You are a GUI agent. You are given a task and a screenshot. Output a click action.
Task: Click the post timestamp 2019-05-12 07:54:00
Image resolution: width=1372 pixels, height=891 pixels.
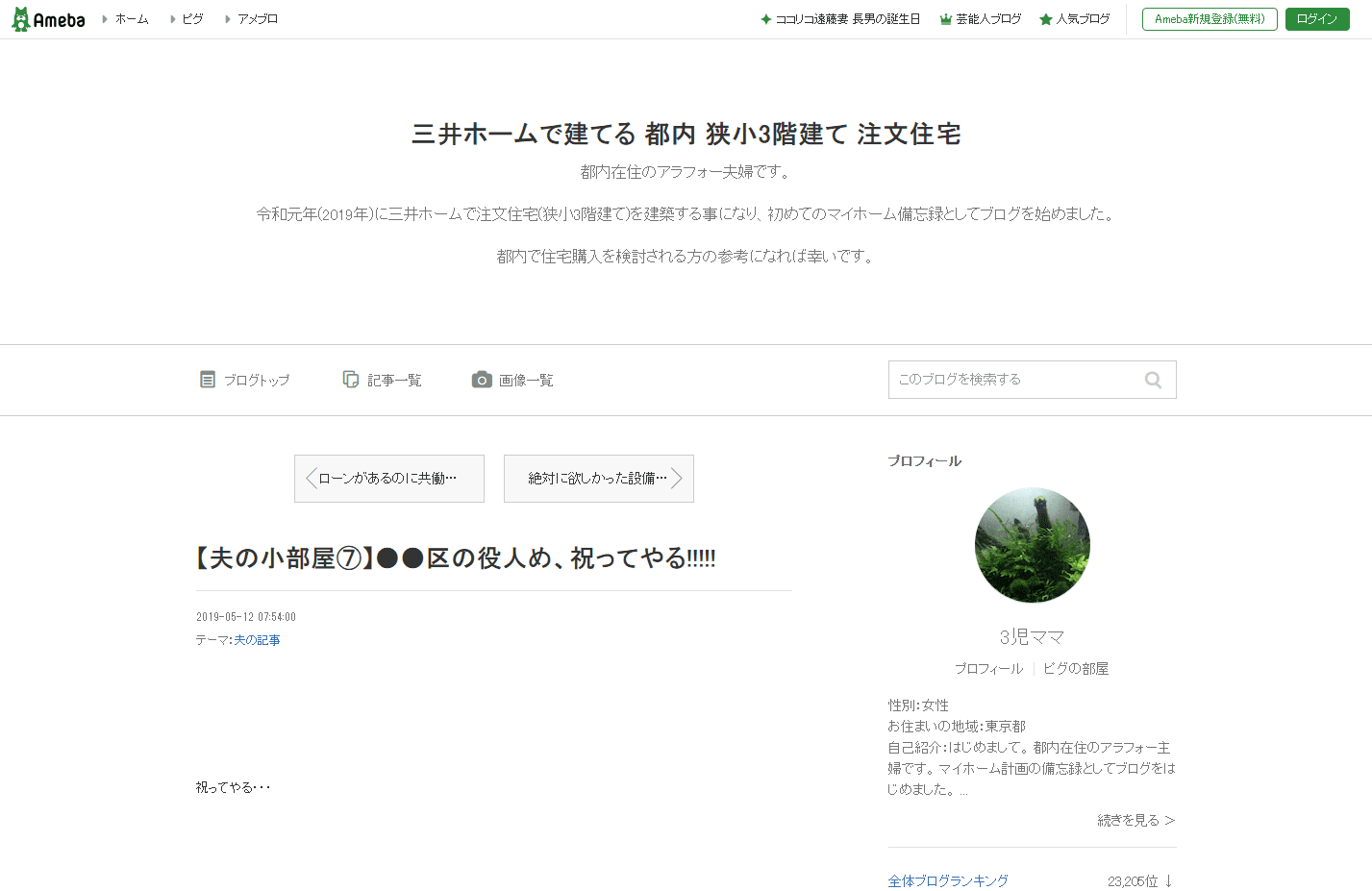pos(246,617)
